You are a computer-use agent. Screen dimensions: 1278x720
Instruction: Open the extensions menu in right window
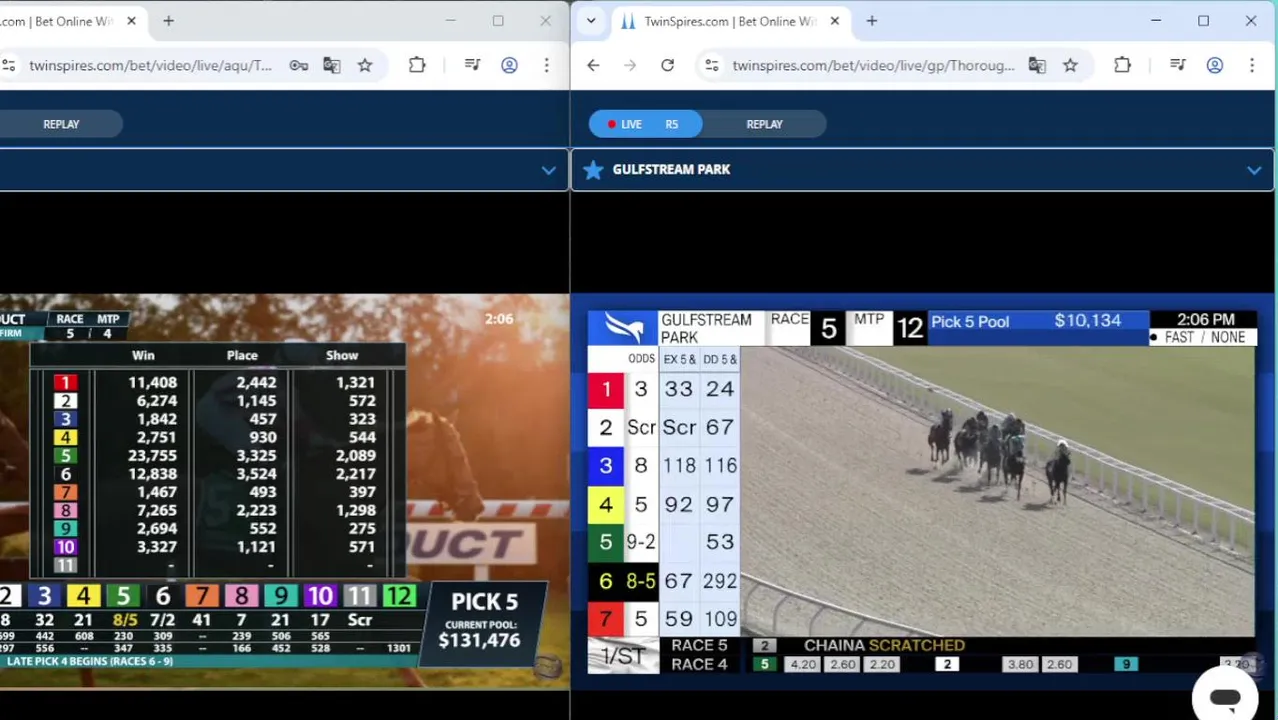(1122, 65)
